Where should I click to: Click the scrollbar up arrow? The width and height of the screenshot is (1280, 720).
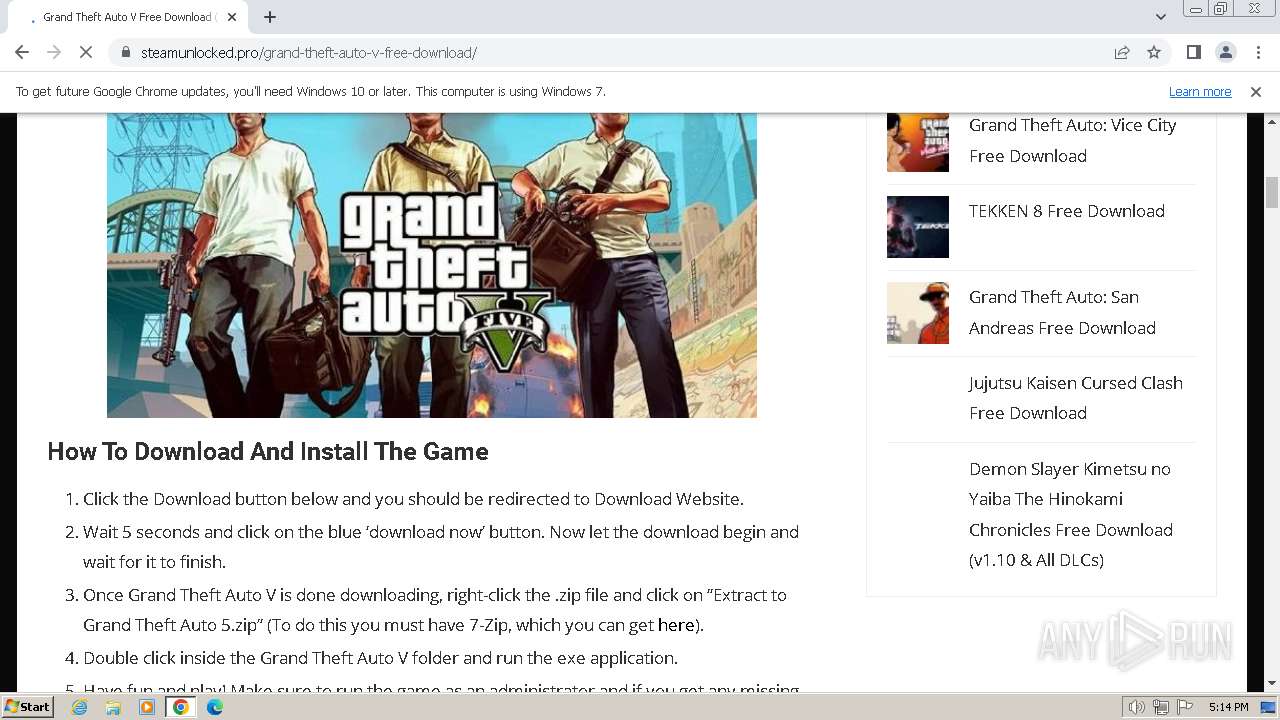coord(1272,121)
